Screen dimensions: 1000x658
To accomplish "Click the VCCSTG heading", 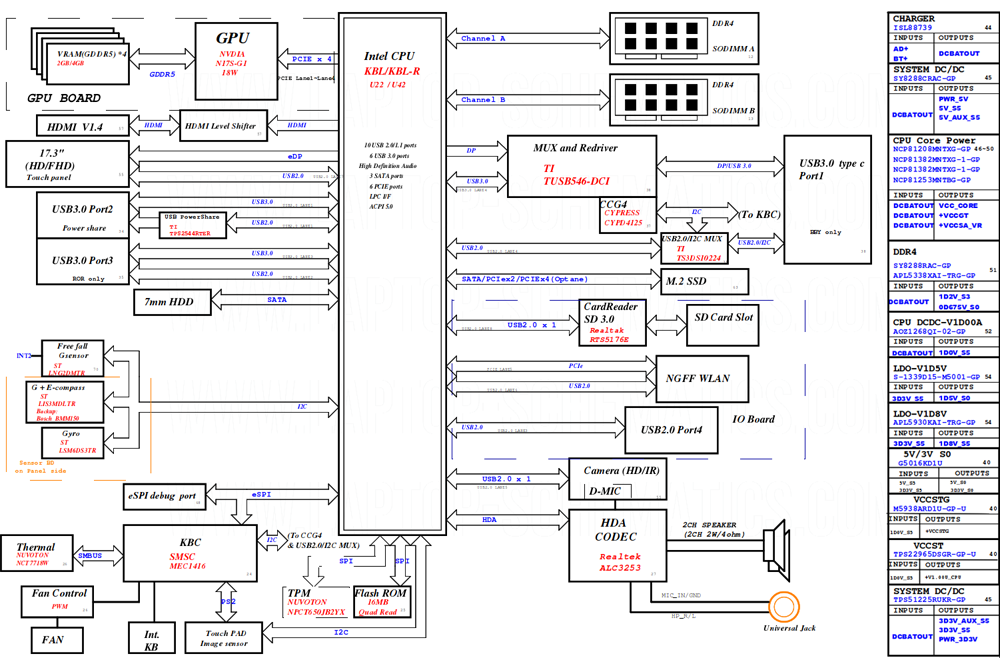I will pos(932,499).
